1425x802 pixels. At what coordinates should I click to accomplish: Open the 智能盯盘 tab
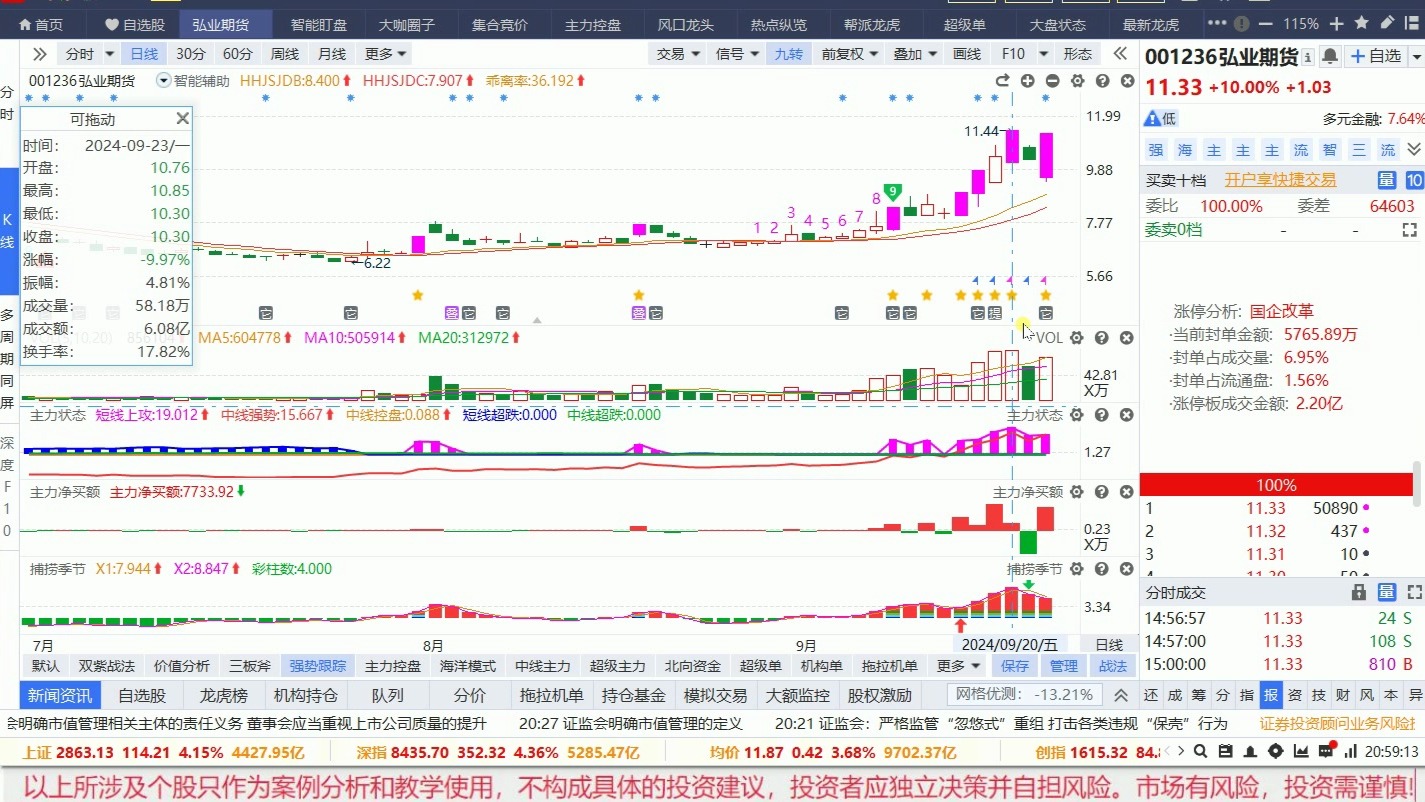click(x=319, y=24)
